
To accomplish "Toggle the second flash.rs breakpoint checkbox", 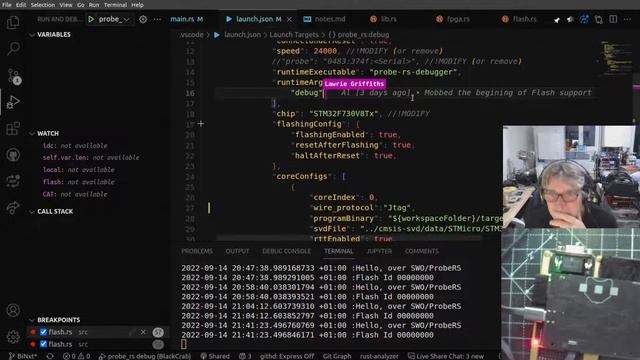I will (x=43, y=344).
